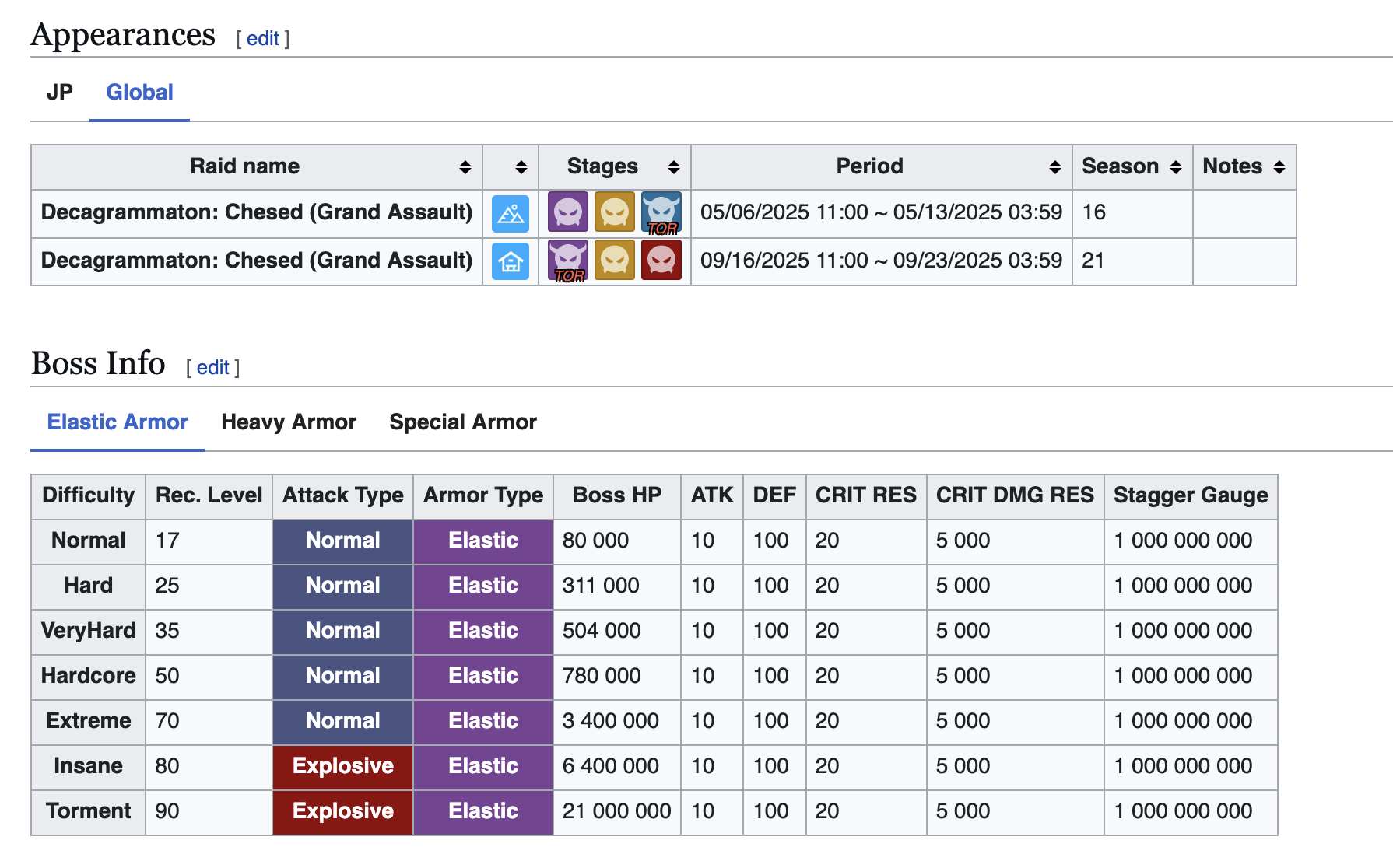Switch to the JP appearances tab
This screenshot has height=868, width=1393.
(x=60, y=93)
